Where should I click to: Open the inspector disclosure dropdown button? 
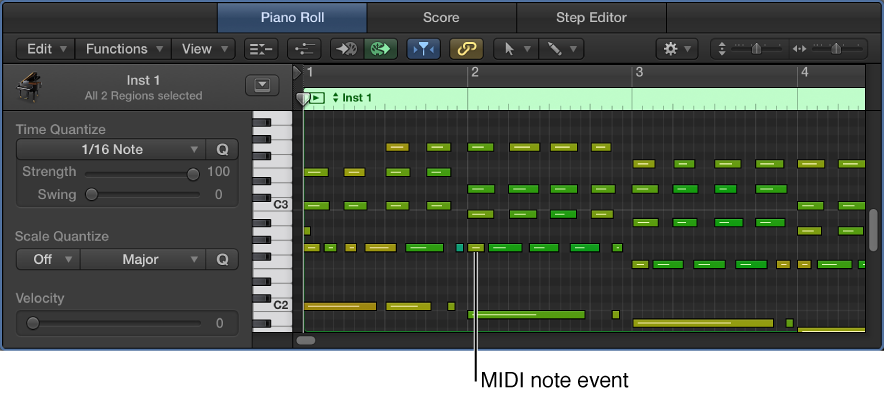coord(262,85)
